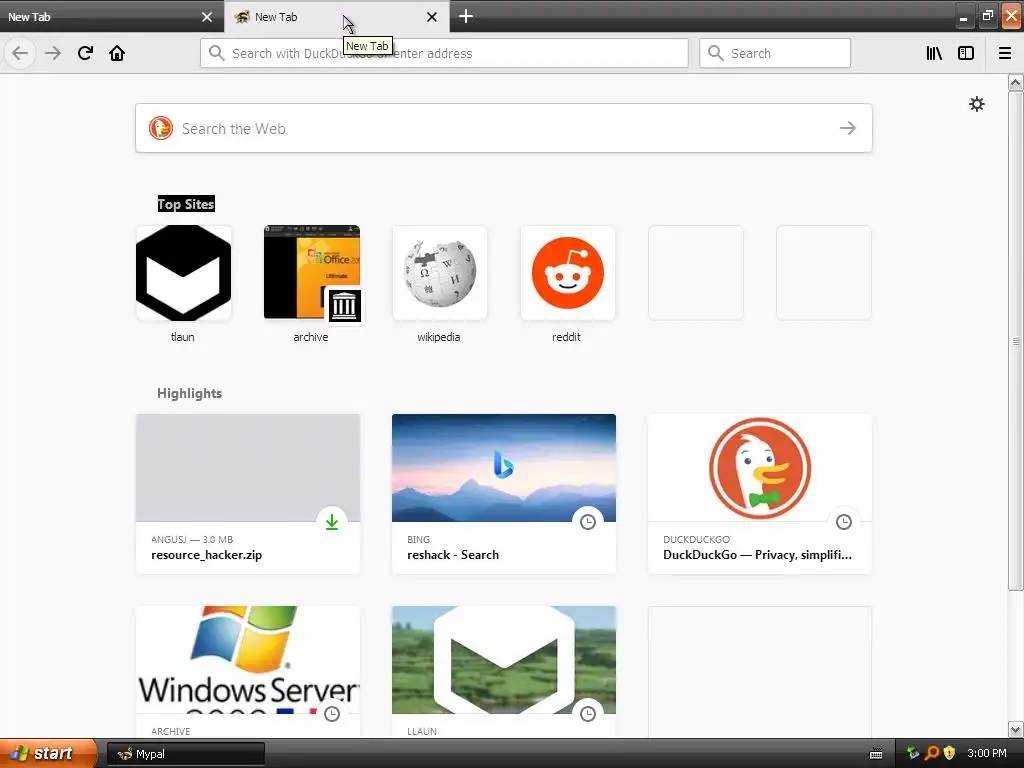
Task: Click the DuckDuckGo logo in web search box
Action: (x=161, y=128)
